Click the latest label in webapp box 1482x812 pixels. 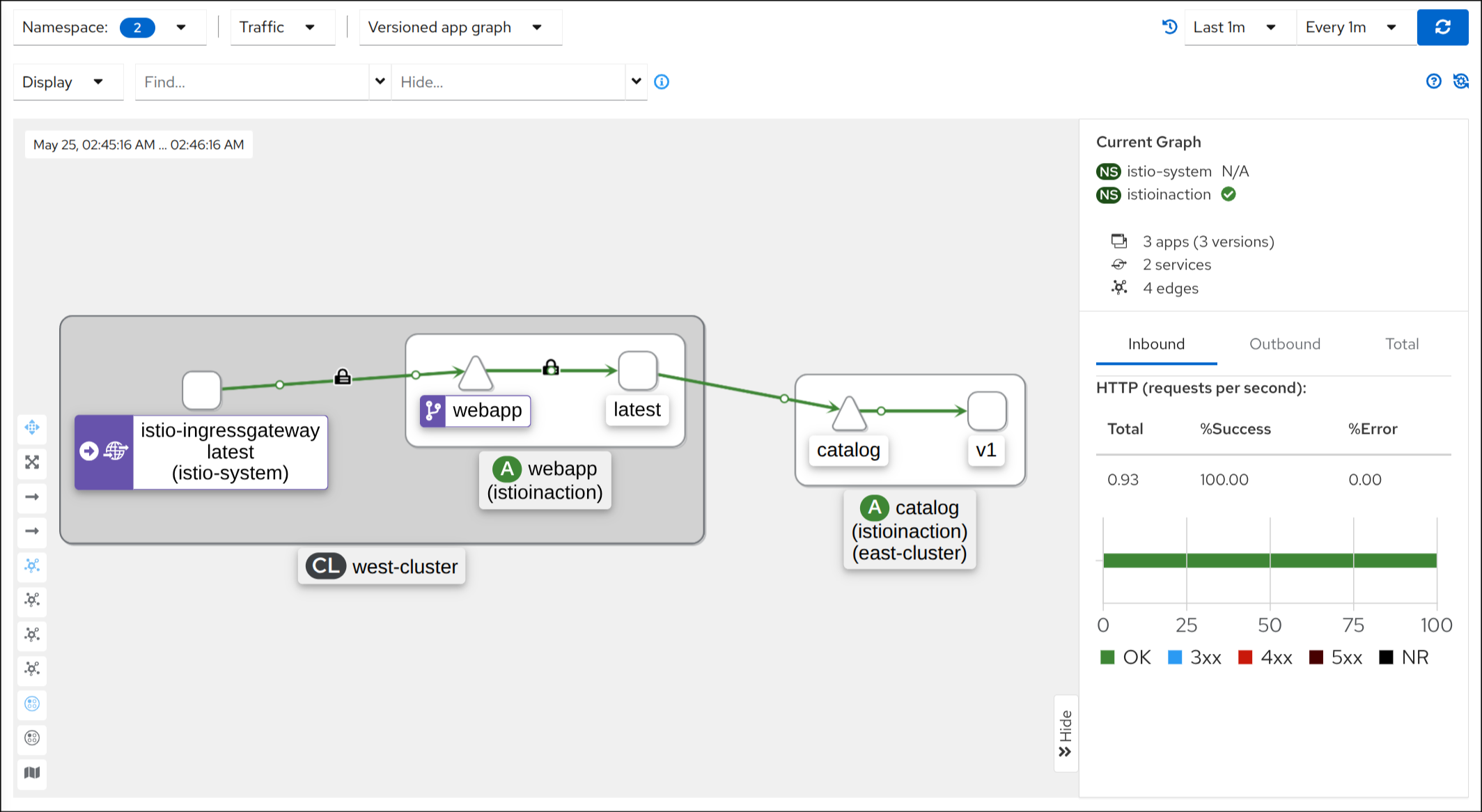tap(637, 409)
